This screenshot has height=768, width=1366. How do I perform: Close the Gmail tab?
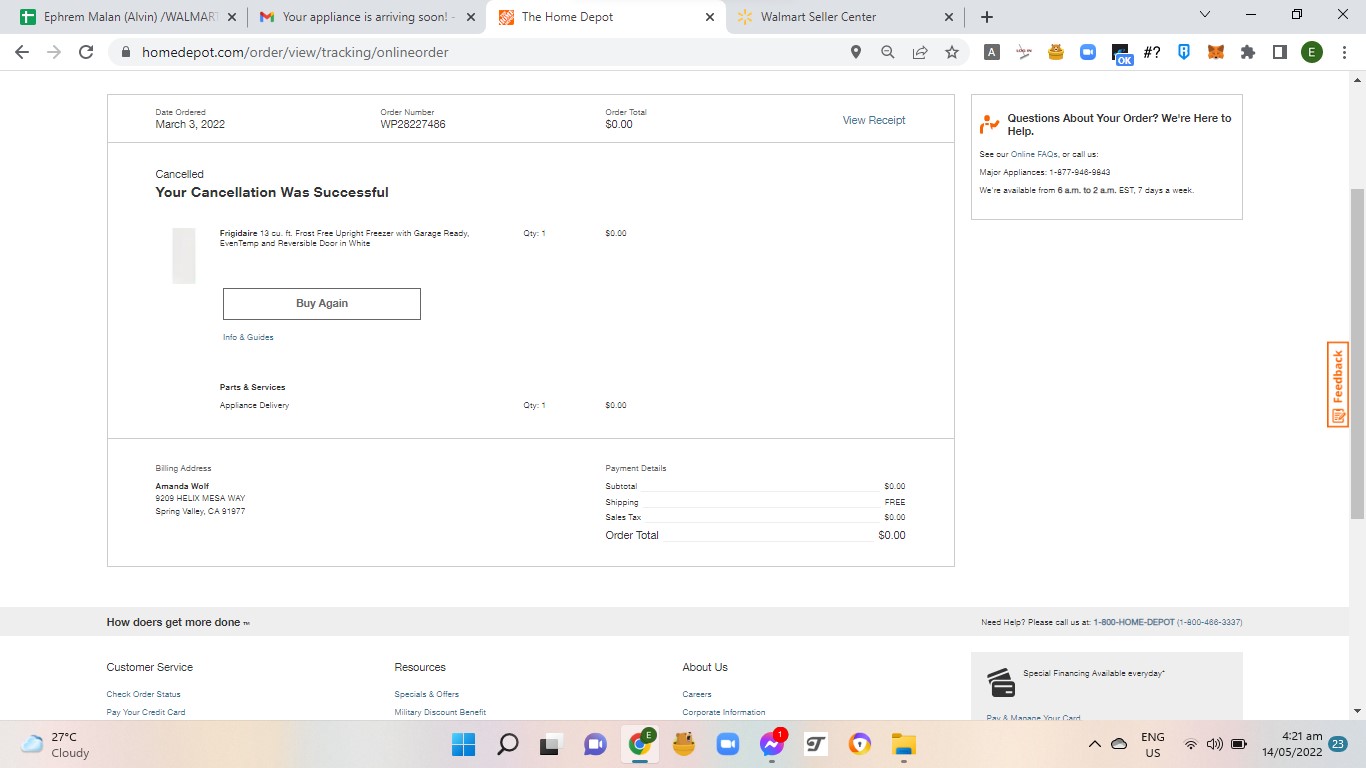[471, 17]
